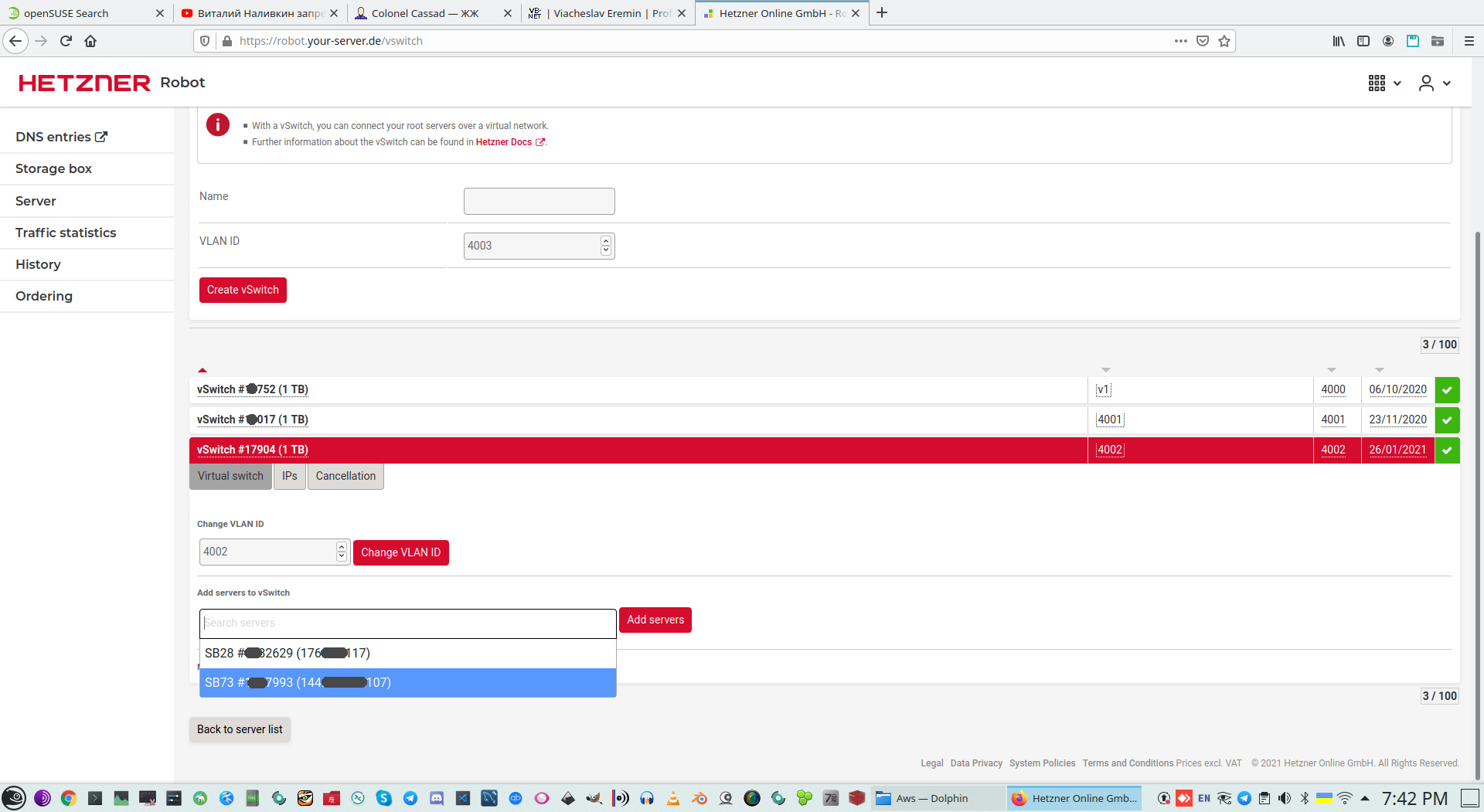
Task: Decrease the new VLAN ID 4003 value
Action: point(606,250)
